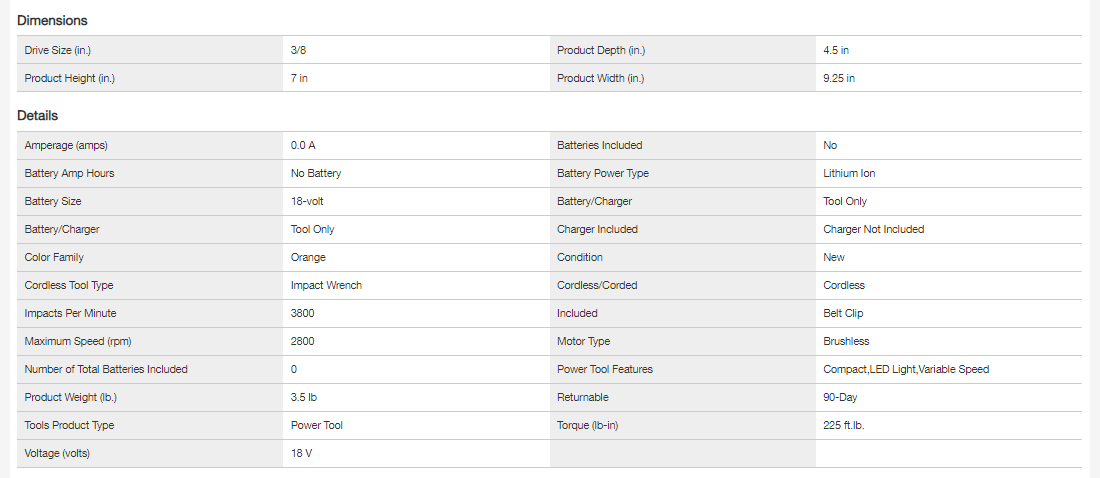
Task: Select the Belt Clip value
Action: (x=844, y=313)
